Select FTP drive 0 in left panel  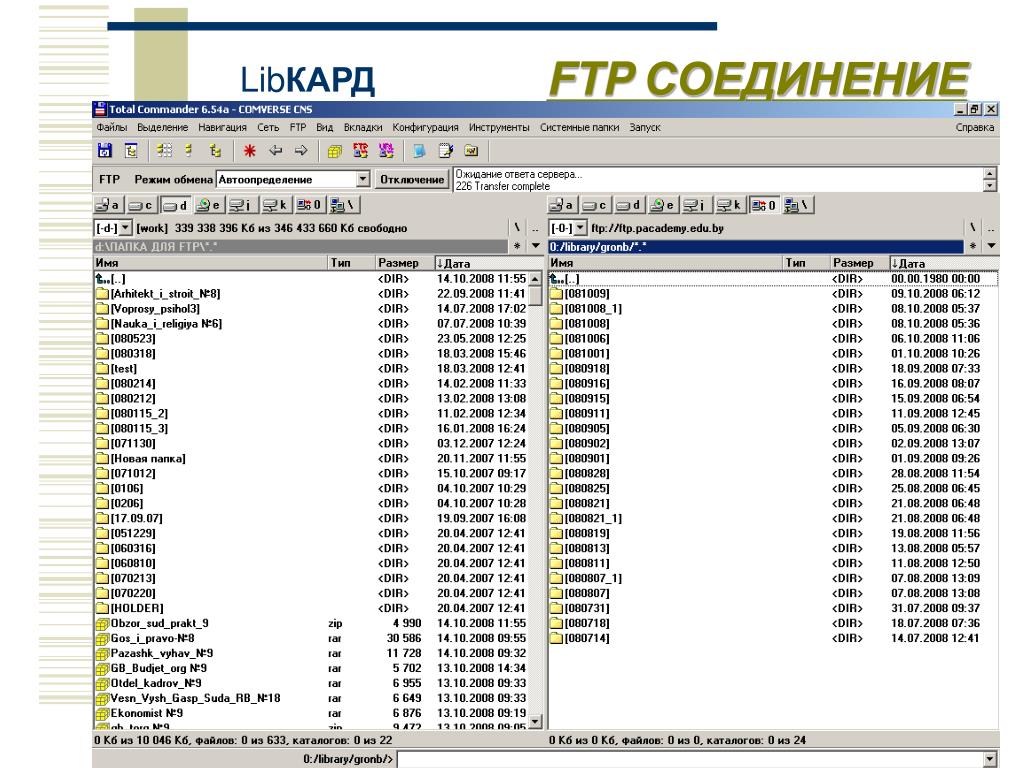309,205
